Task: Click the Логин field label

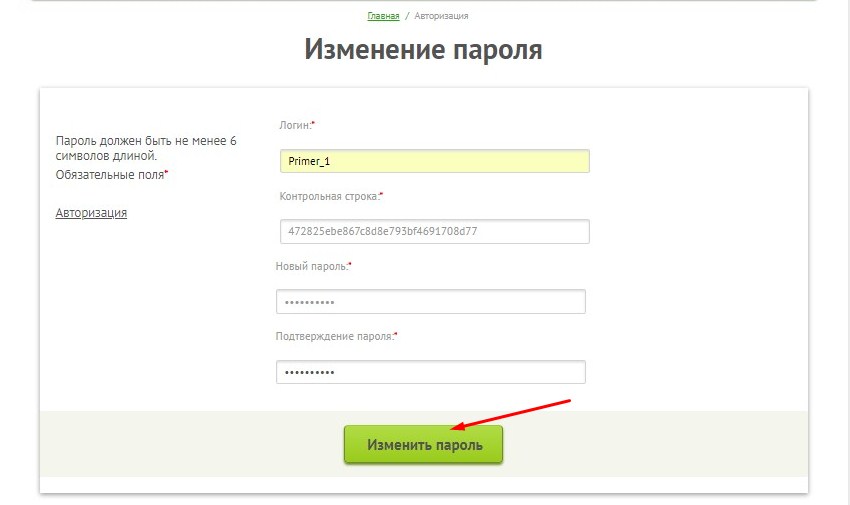Action: [295, 125]
